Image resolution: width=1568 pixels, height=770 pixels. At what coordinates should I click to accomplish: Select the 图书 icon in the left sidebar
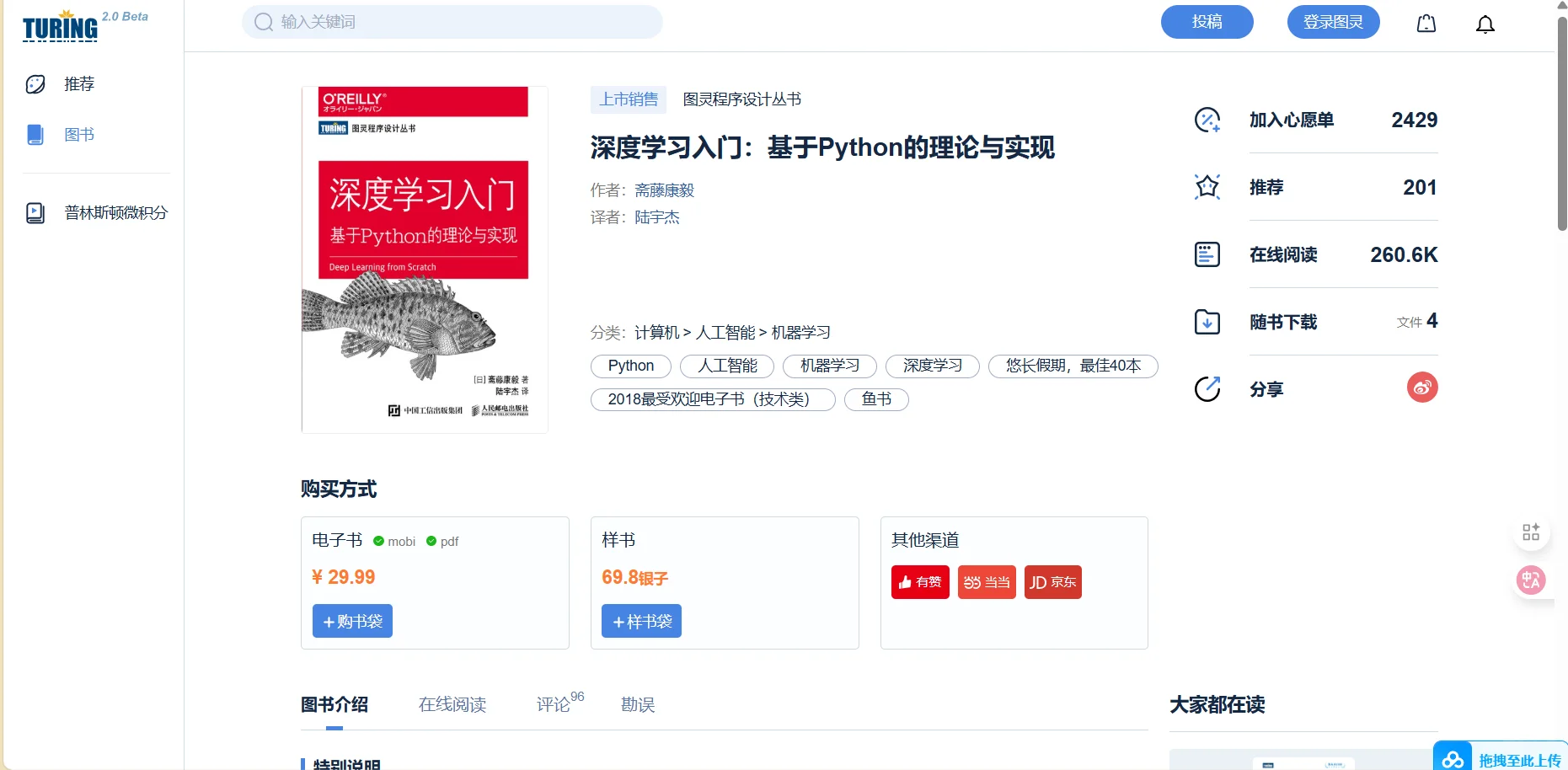click(35, 134)
